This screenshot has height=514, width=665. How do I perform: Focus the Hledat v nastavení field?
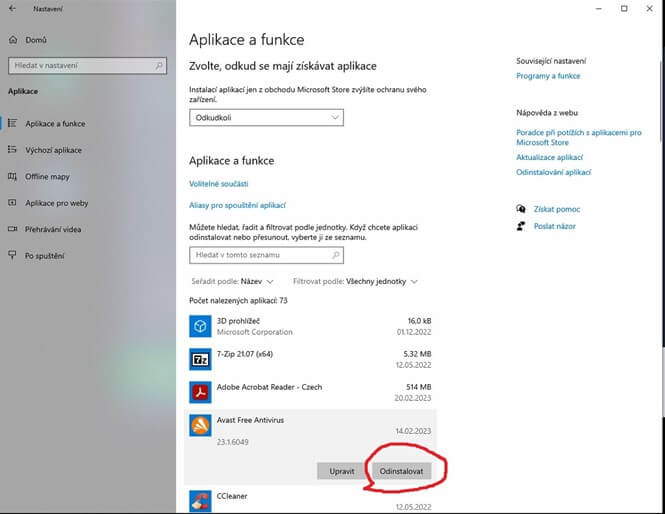click(x=87, y=66)
